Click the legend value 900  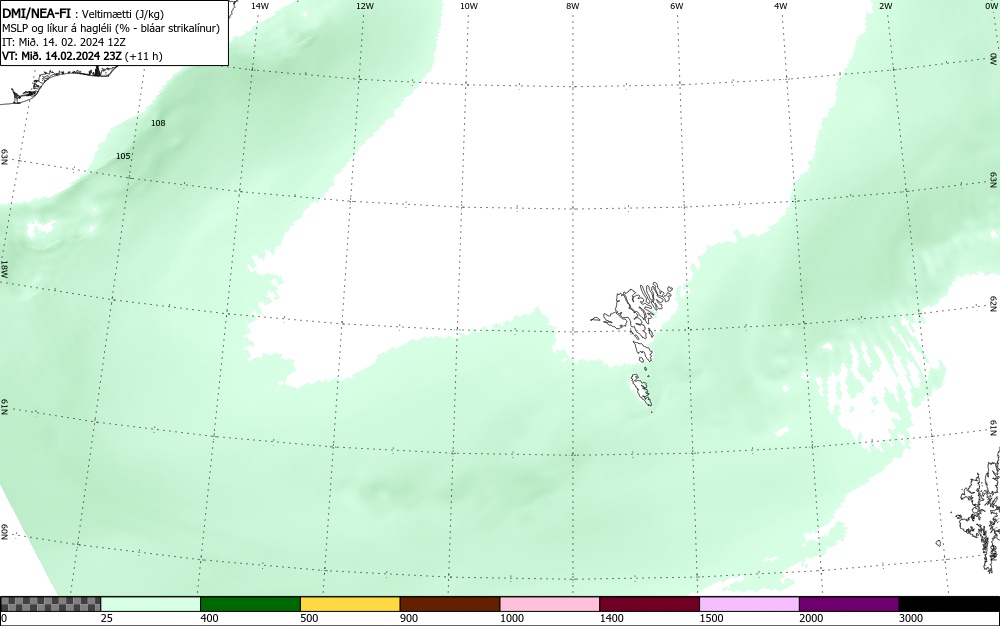[409, 618]
